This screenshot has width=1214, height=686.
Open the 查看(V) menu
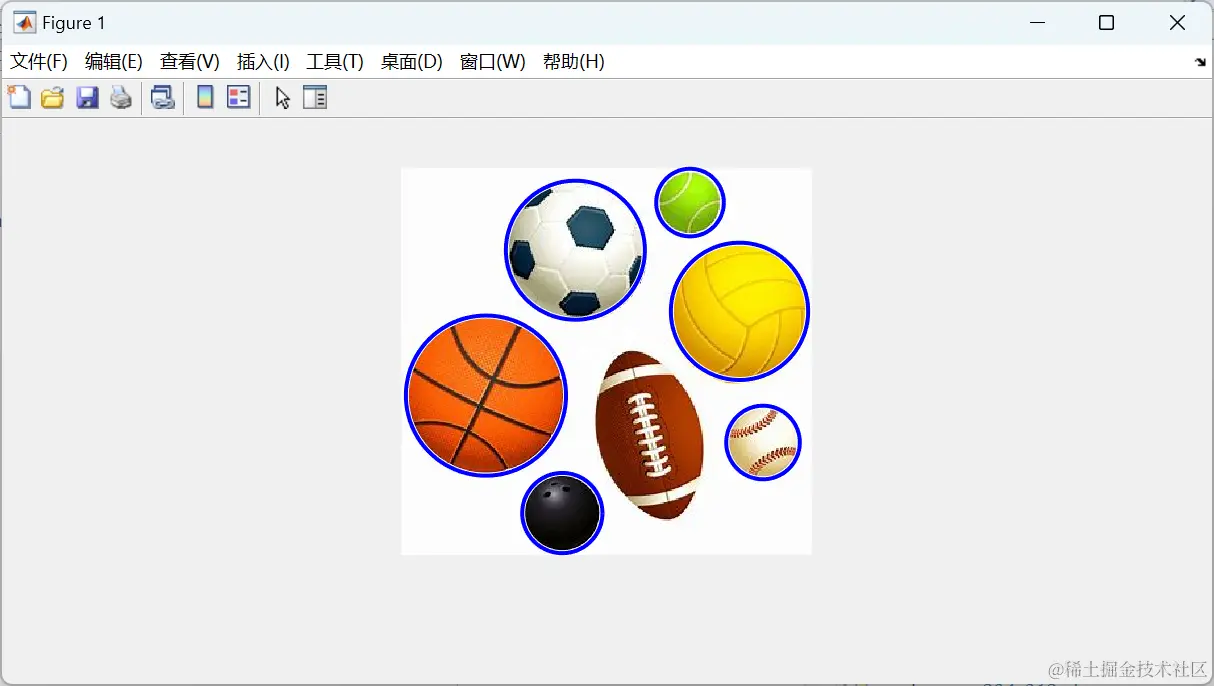[190, 62]
